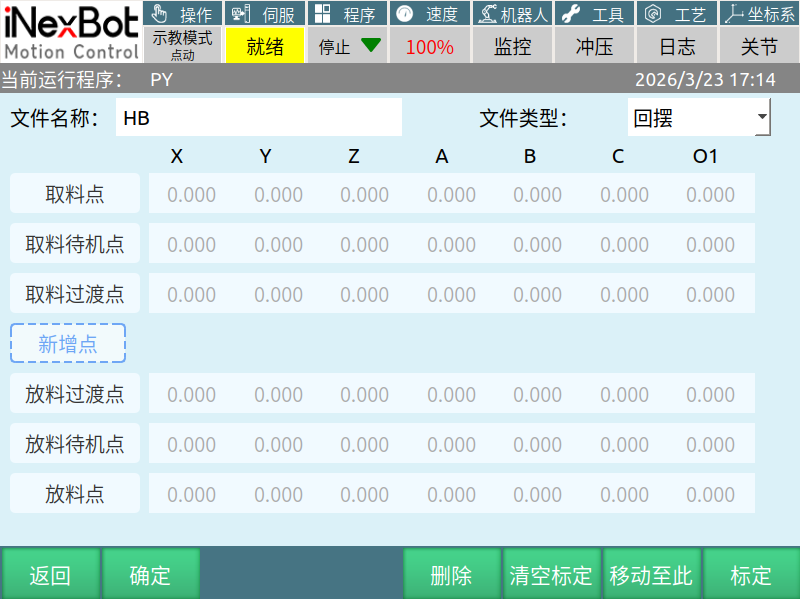Image resolution: width=800 pixels, height=599 pixels.
Task: Select the 放料过渡点 point row
Action: (75, 393)
